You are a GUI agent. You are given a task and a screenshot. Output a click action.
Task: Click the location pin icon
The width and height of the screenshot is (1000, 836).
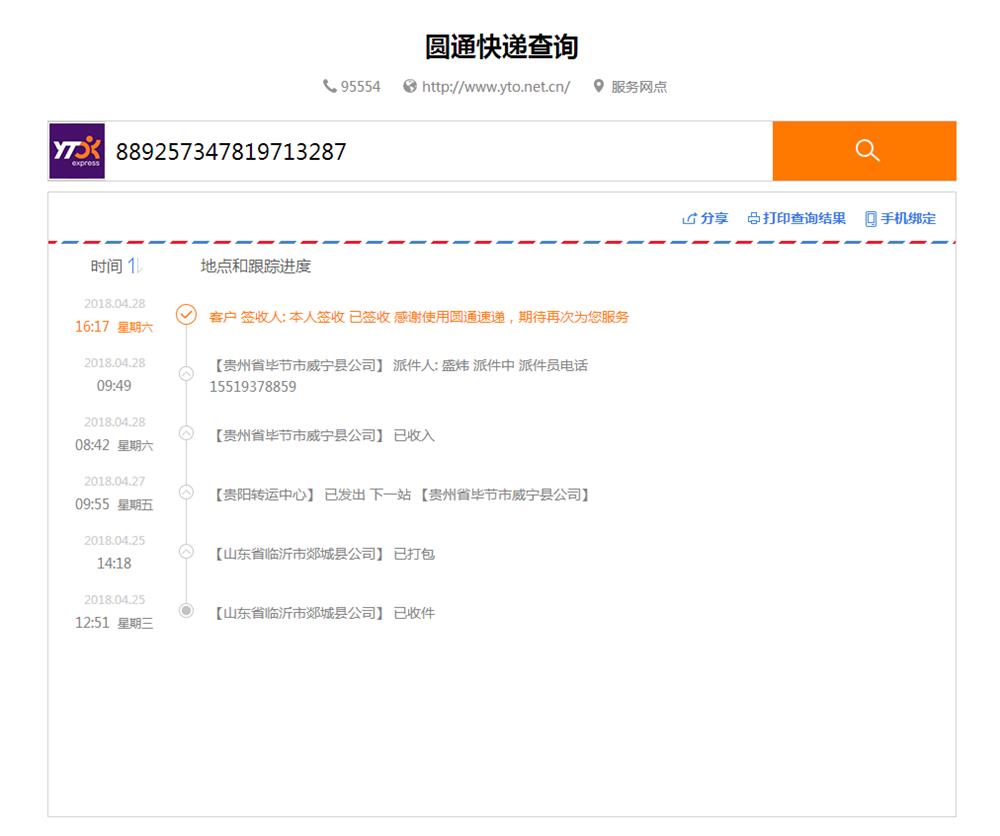(x=598, y=86)
